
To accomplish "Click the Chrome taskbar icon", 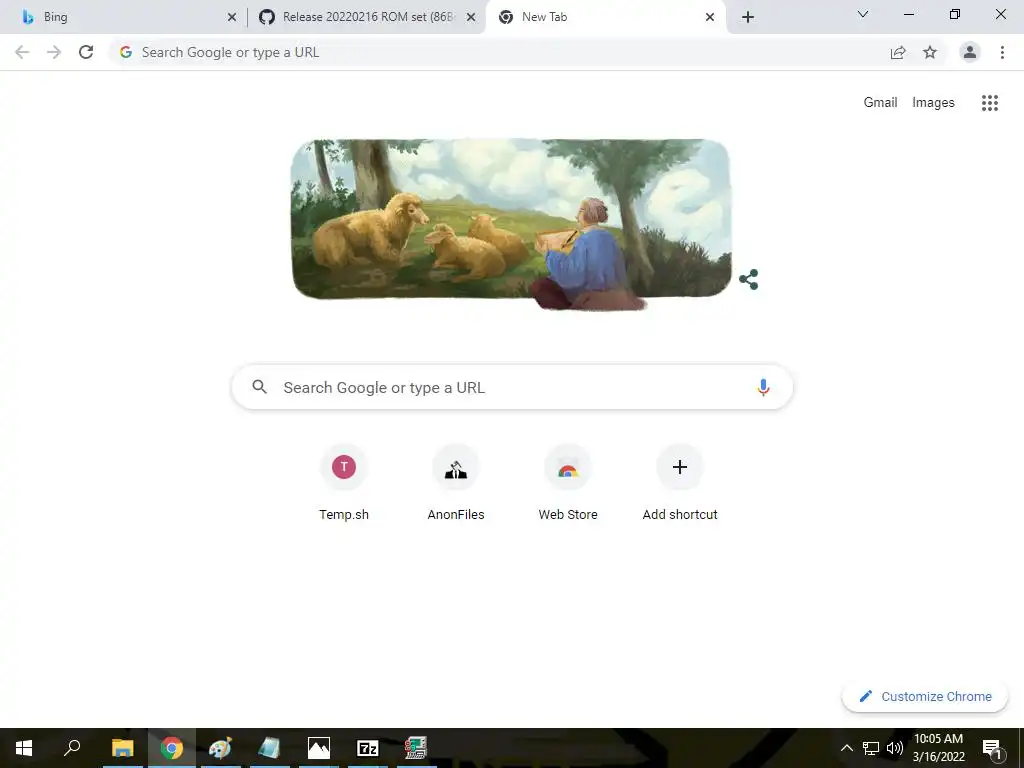I will [172, 748].
